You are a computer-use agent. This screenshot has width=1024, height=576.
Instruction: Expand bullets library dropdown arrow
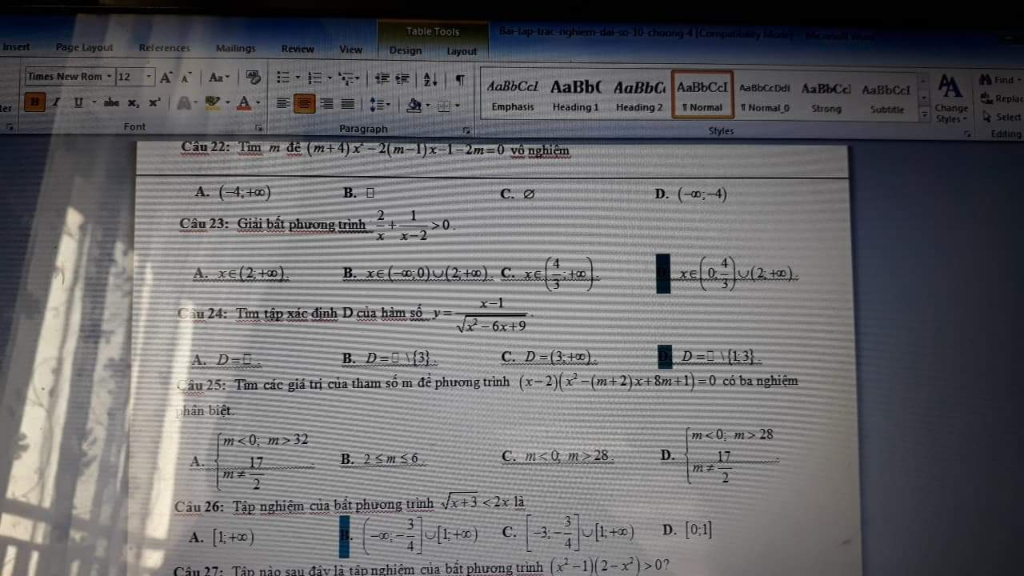click(298, 78)
